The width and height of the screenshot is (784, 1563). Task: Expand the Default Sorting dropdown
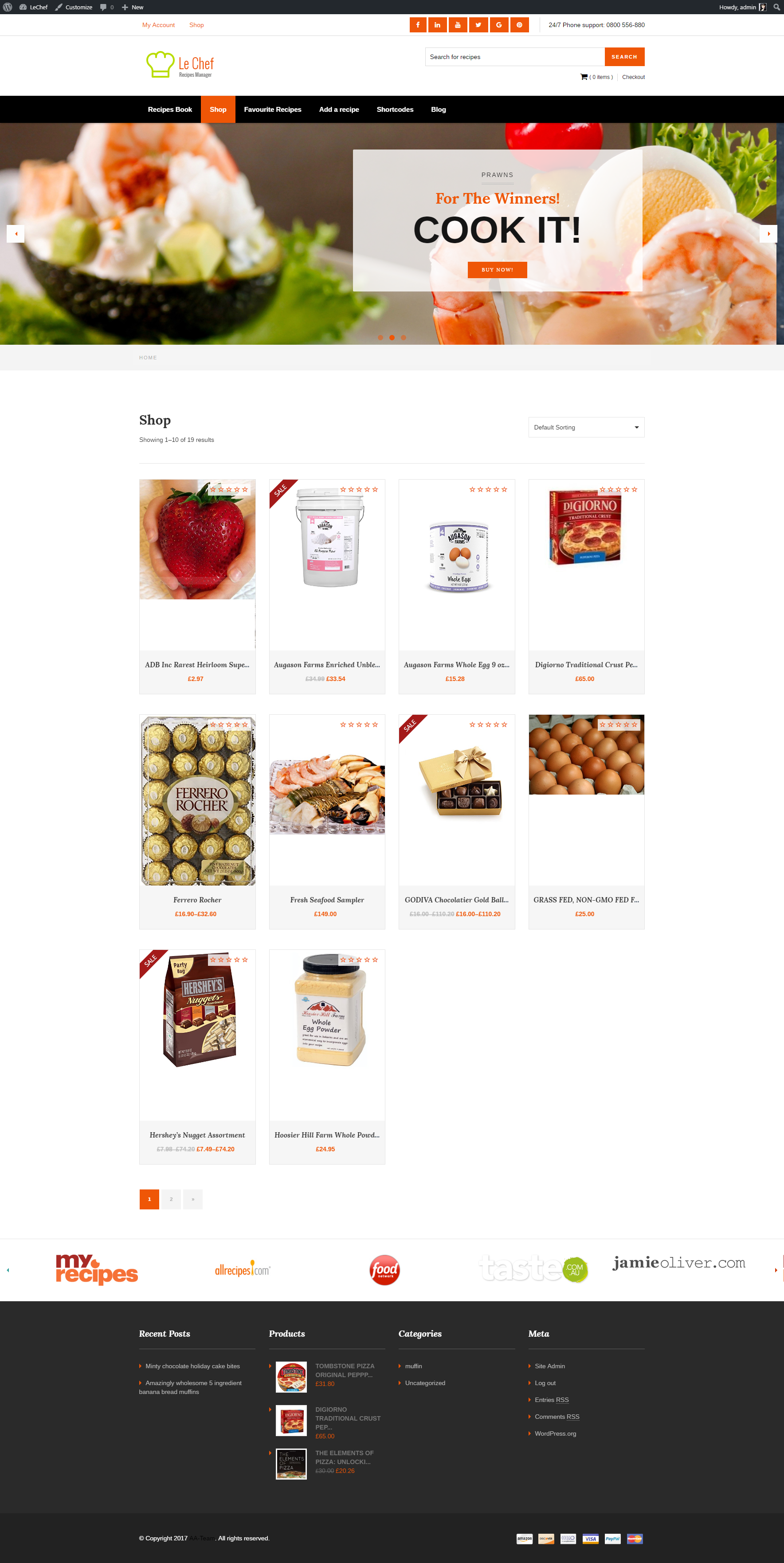click(586, 427)
